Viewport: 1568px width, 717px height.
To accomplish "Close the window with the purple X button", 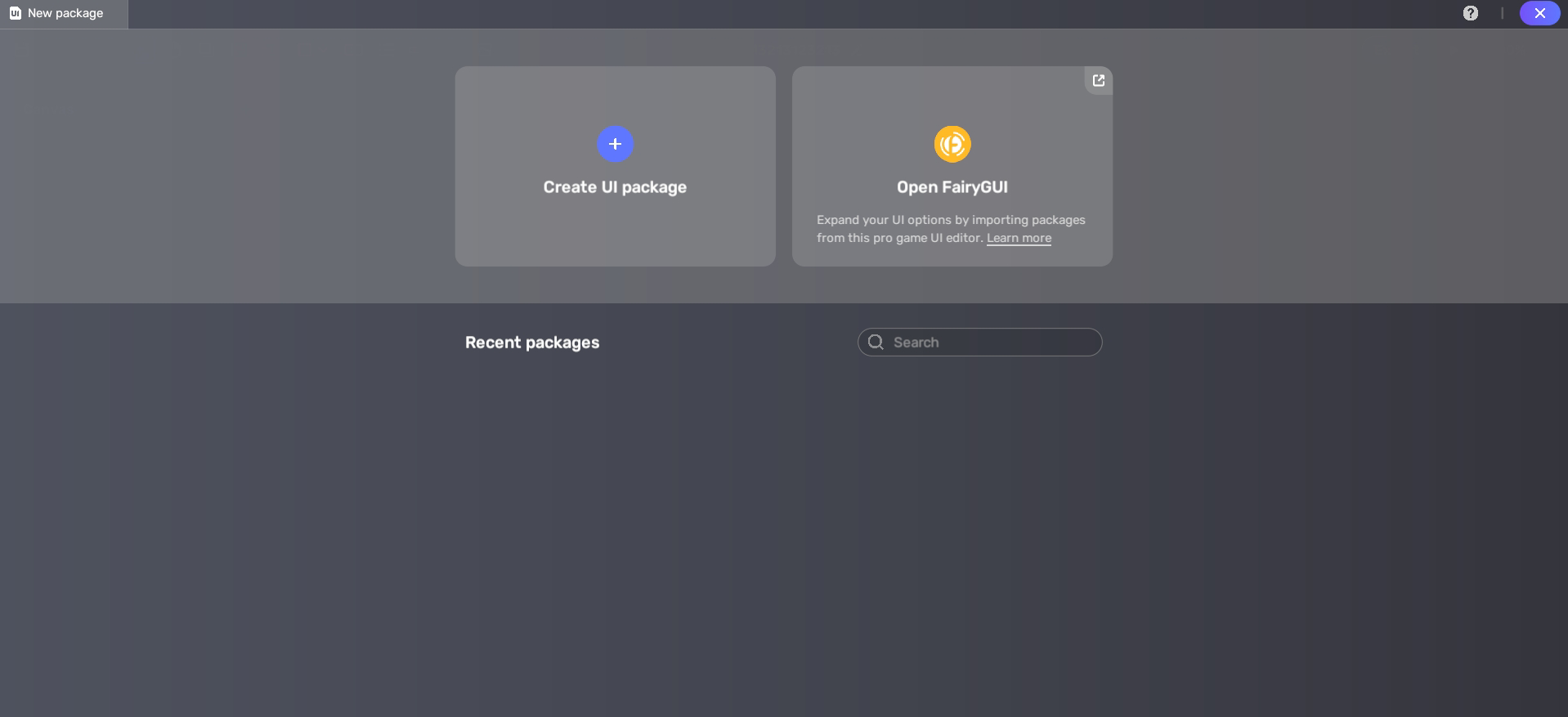I will 1539,13.
